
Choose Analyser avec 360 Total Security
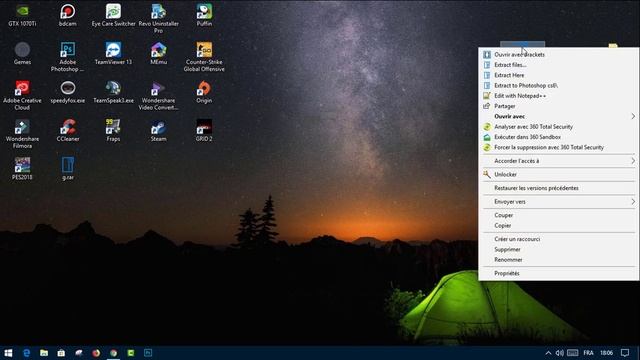tap(558, 127)
